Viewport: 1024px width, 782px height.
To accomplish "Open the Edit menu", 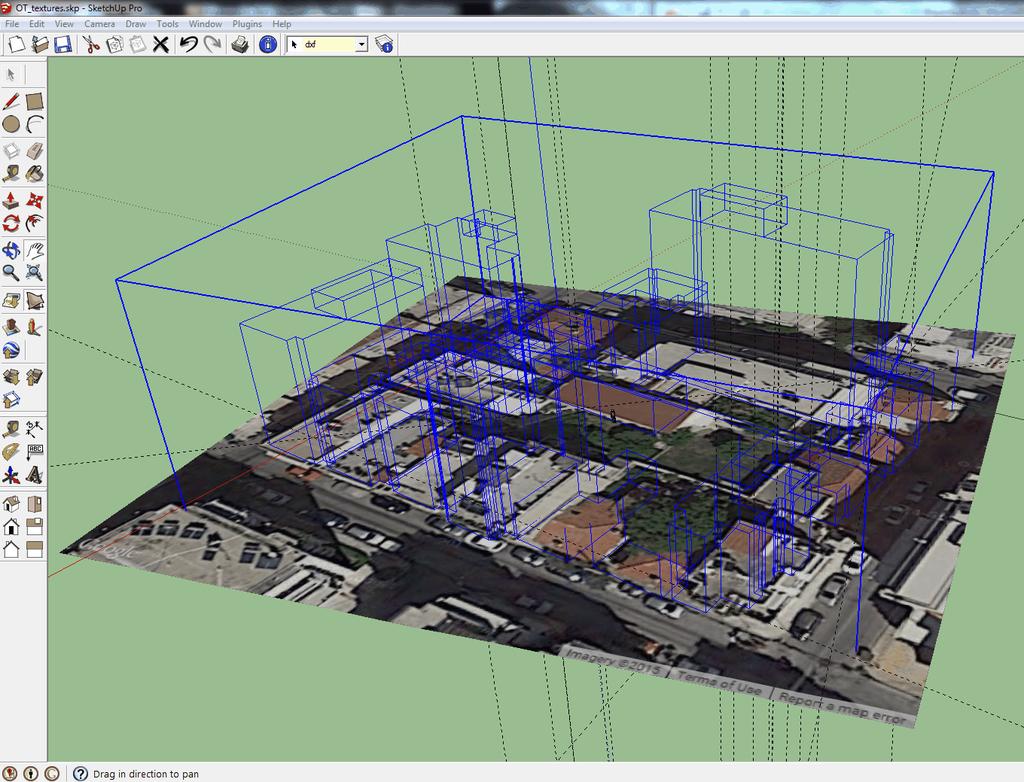I will 37,24.
